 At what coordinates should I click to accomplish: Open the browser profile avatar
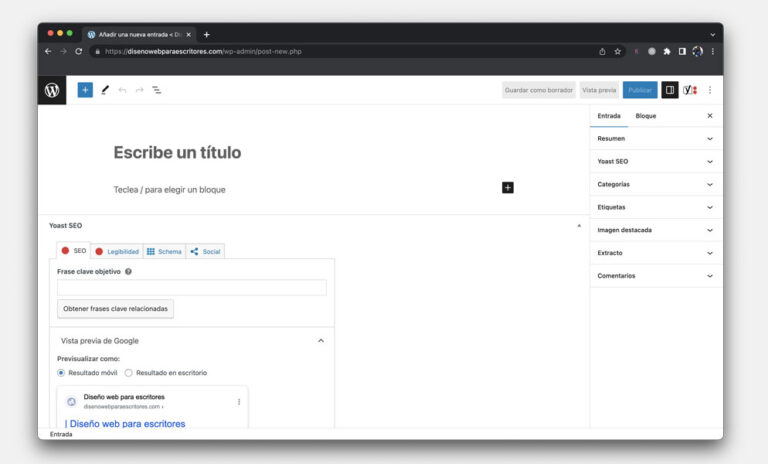(697, 51)
